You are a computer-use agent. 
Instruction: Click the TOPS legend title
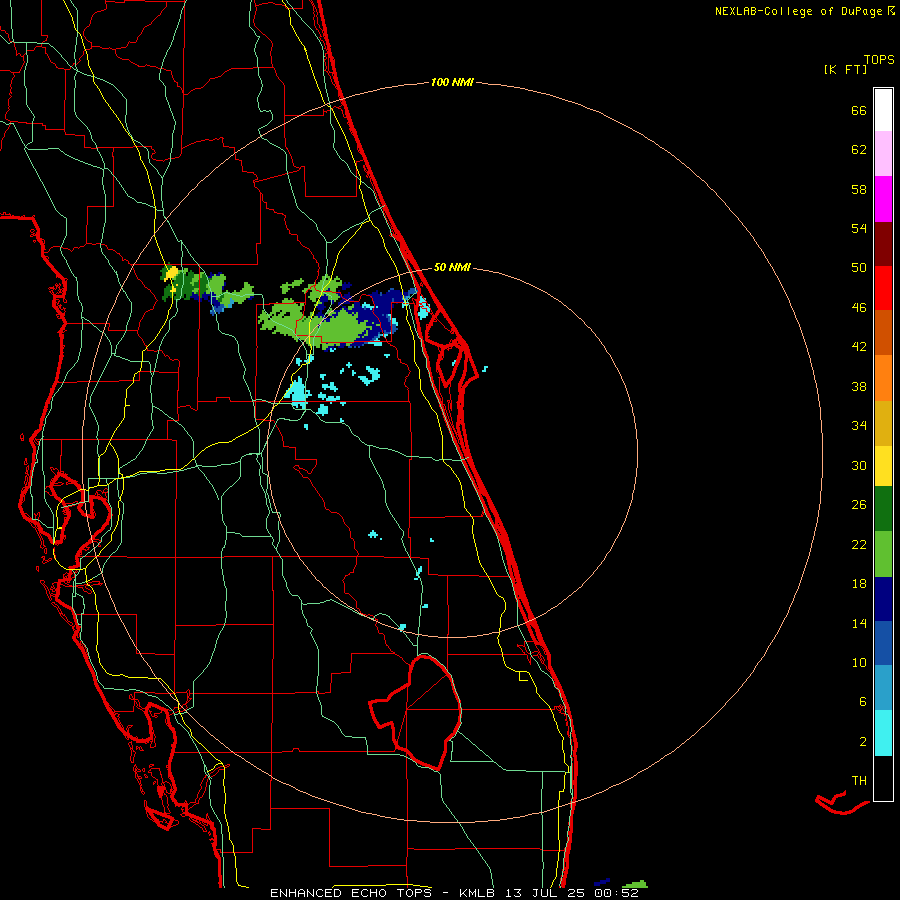(x=879, y=59)
